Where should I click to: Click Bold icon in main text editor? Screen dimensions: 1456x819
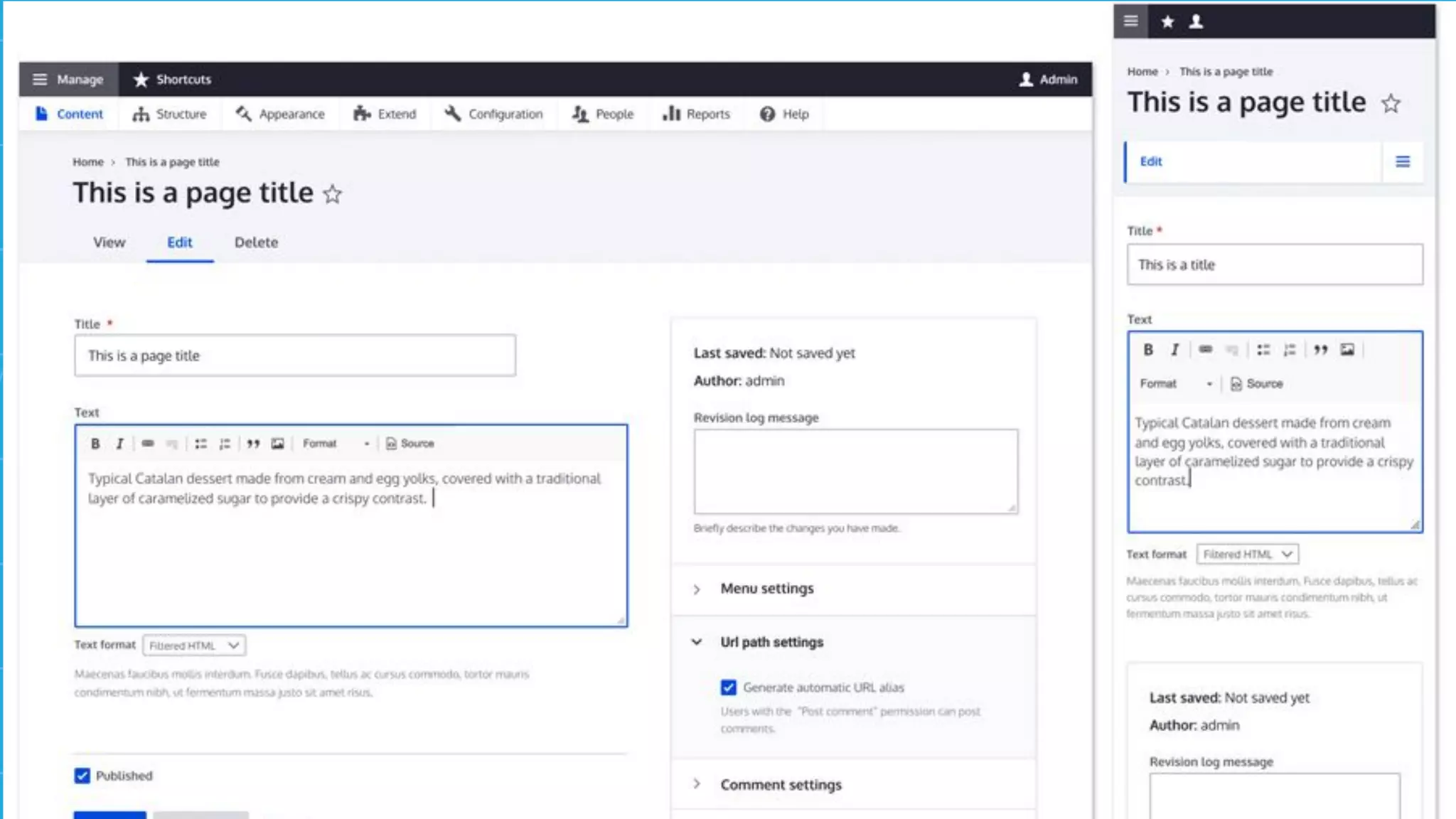click(95, 444)
